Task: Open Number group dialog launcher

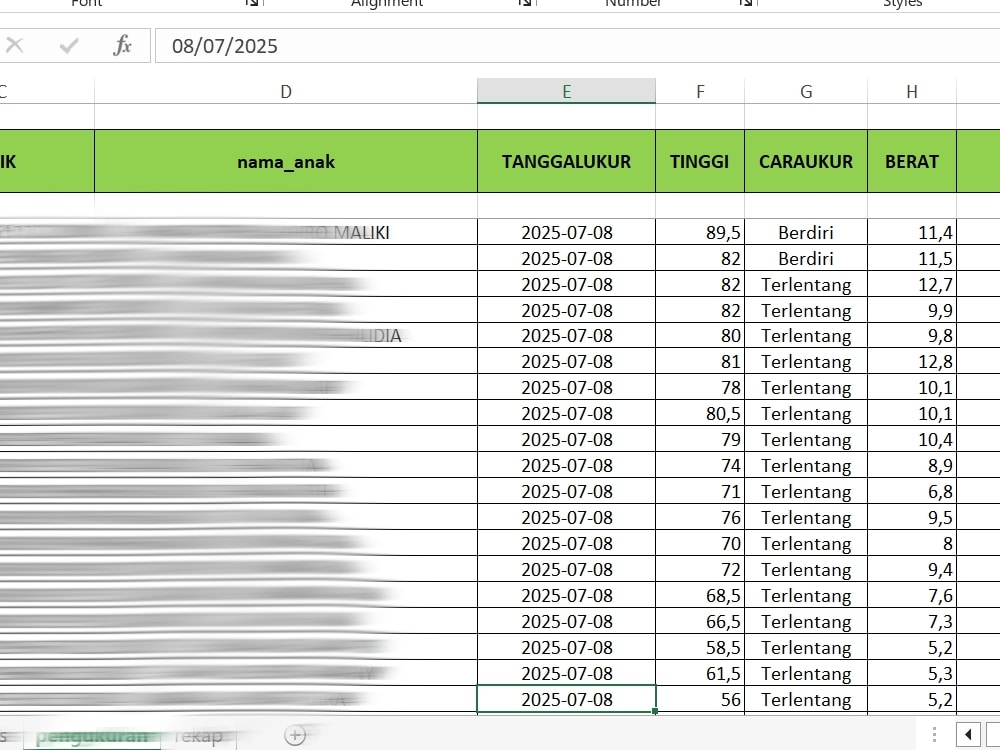Action: [x=746, y=3]
